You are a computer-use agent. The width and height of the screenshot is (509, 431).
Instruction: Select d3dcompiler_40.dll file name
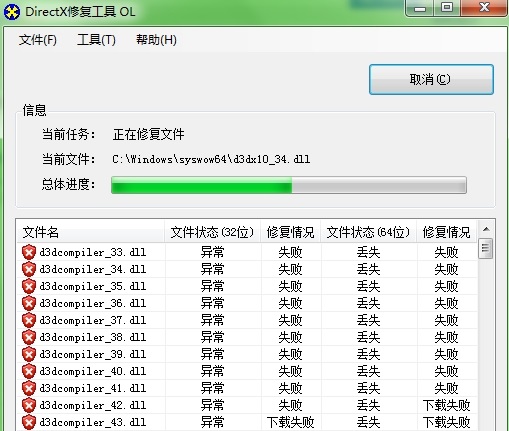(93, 371)
